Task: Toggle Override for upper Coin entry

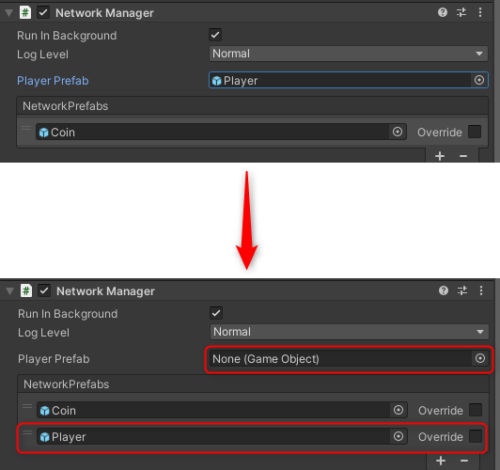Action: point(475,132)
